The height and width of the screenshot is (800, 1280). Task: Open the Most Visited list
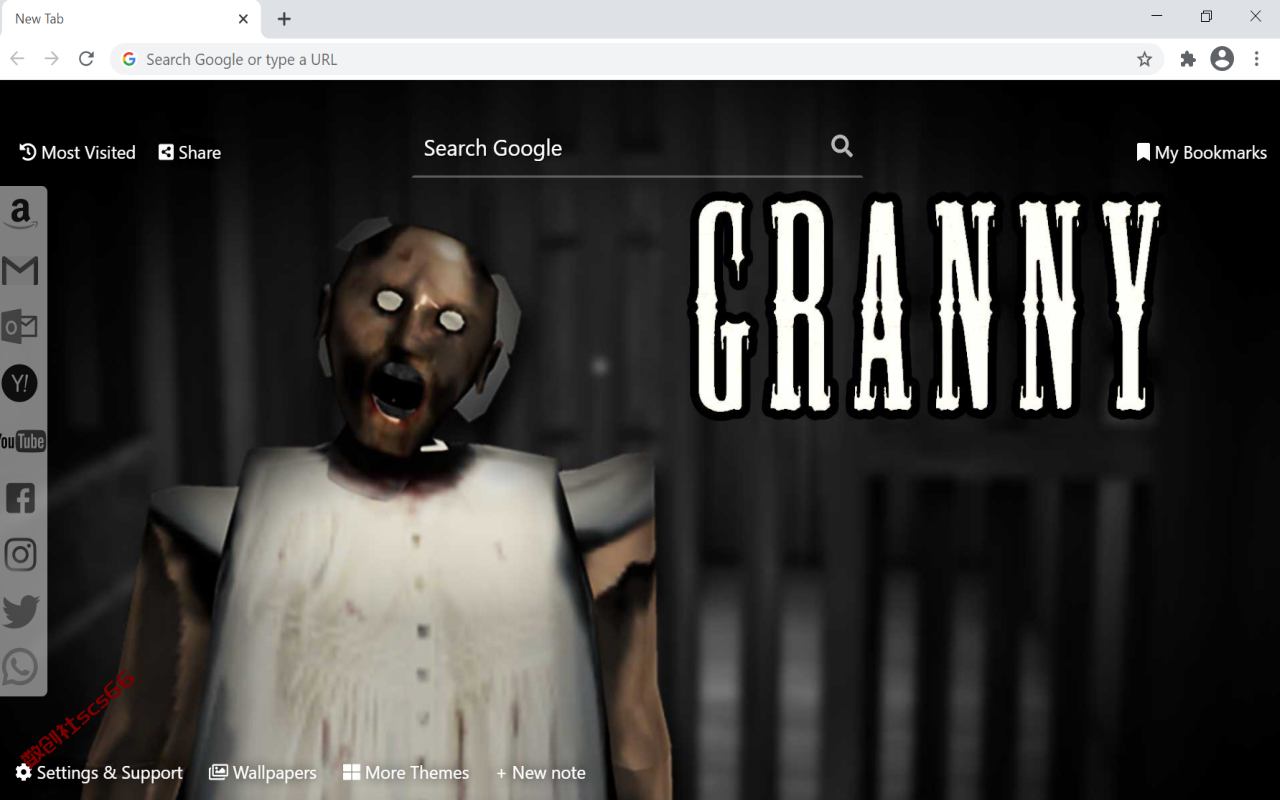77,152
